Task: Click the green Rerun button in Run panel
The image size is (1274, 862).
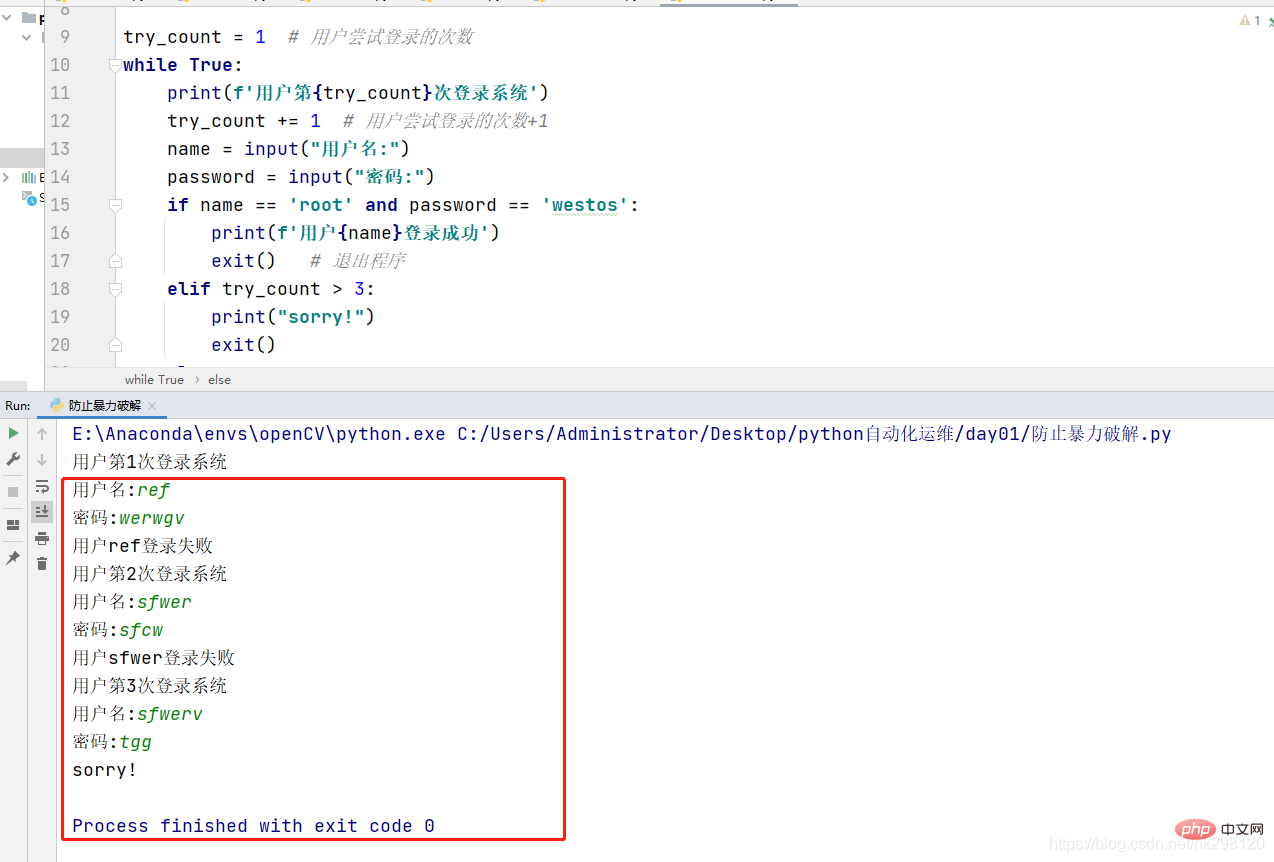Action: pos(13,433)
